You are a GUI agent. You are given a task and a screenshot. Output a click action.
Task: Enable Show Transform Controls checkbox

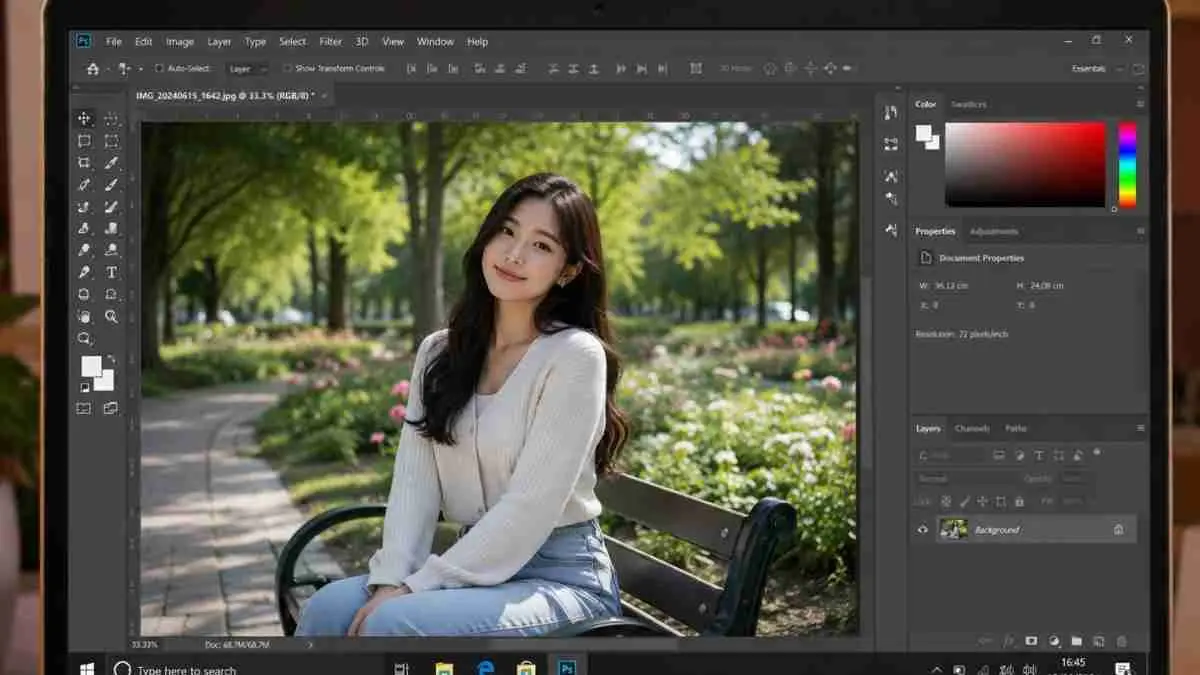pyautogui.click(x=287, y=69)
